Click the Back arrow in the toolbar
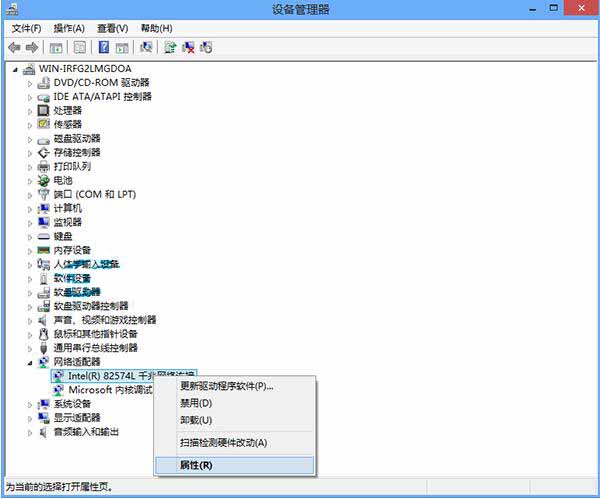 click(x=15, y=47)
